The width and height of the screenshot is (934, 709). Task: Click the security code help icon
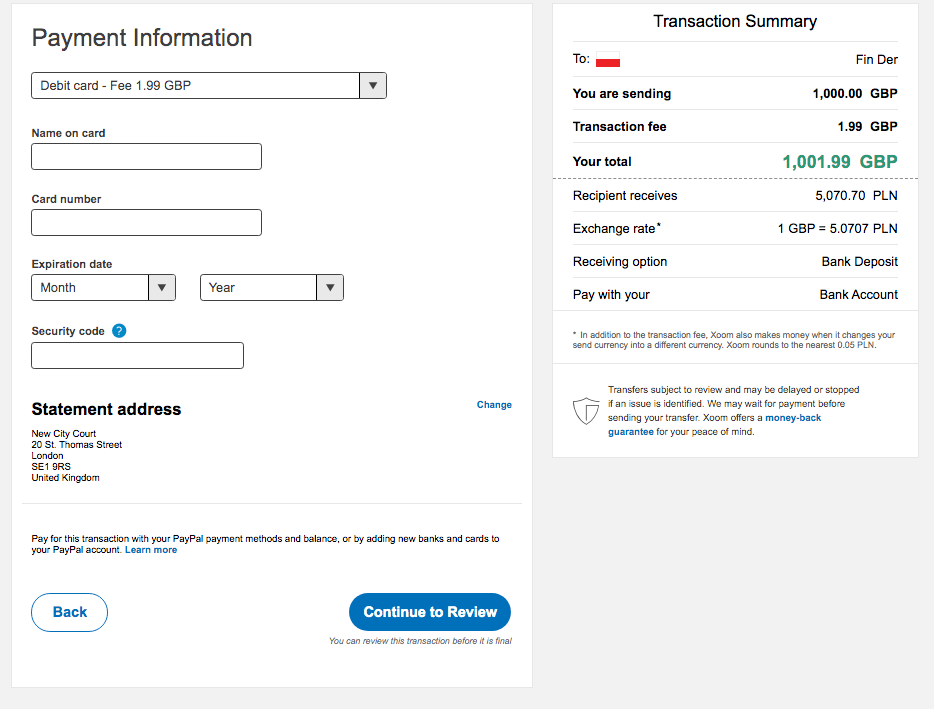(x=119, y=331)
